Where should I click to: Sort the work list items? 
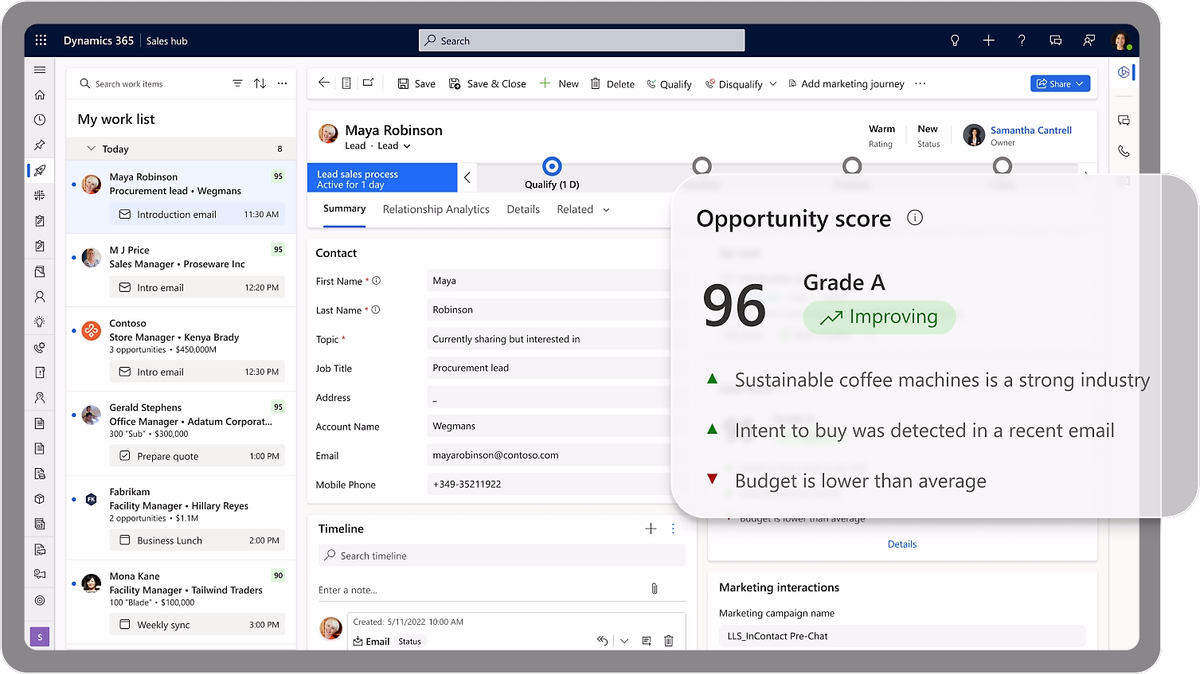click(260, 84)
